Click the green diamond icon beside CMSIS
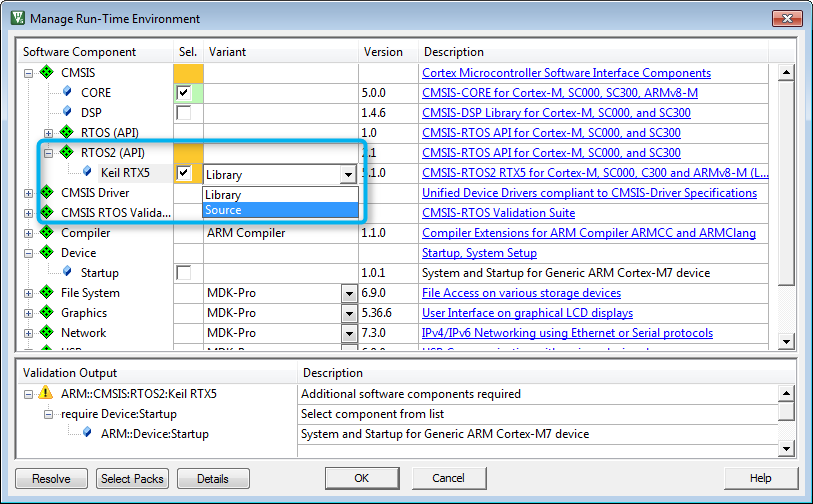The height and width of the screenshot is (504, 813). (47, 73)
